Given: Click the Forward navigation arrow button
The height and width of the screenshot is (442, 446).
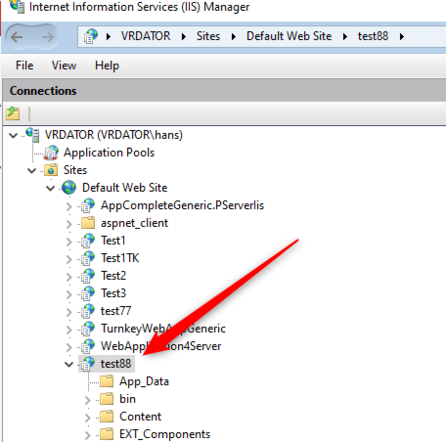Looking at the screenshot, I should 48,37.
